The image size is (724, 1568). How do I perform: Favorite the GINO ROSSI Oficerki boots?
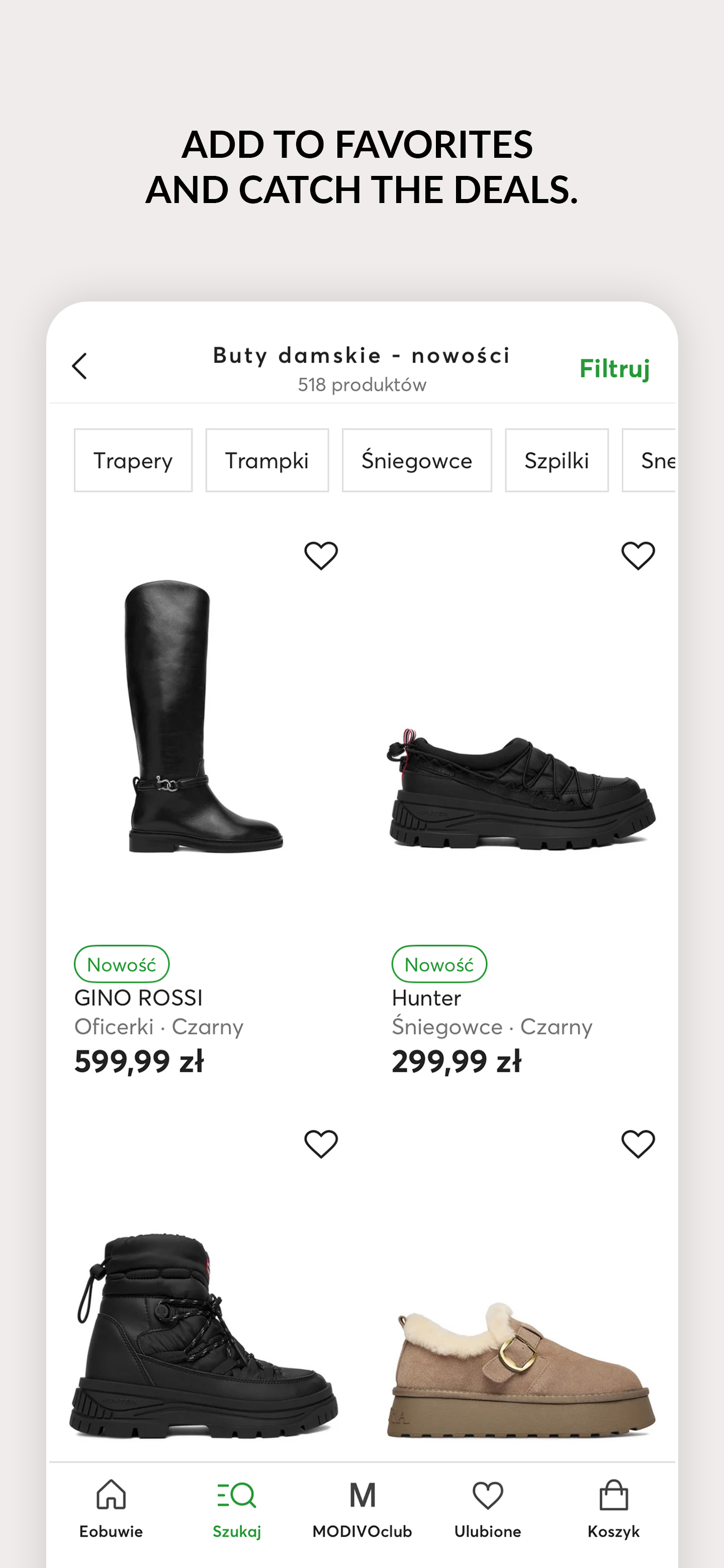coord(321,555)
